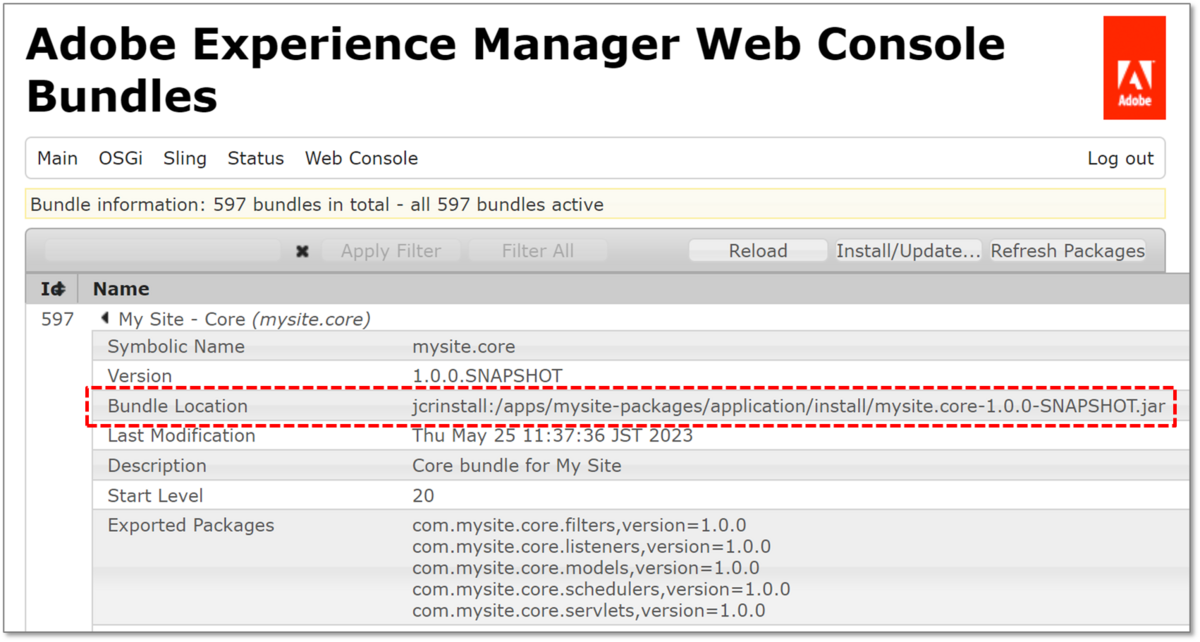
Task: Select the Last Modification date value
Action: point(552,436)
